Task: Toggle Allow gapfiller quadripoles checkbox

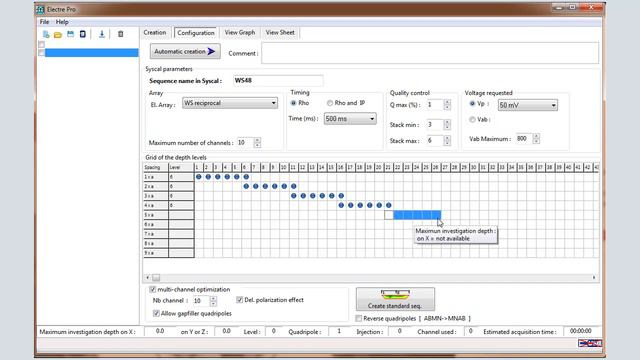Action: [156, 313]
